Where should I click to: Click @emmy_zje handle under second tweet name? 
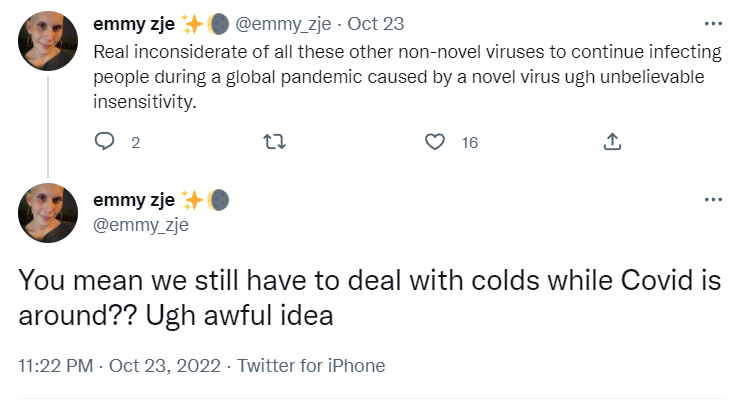click(x=139, y=225)
